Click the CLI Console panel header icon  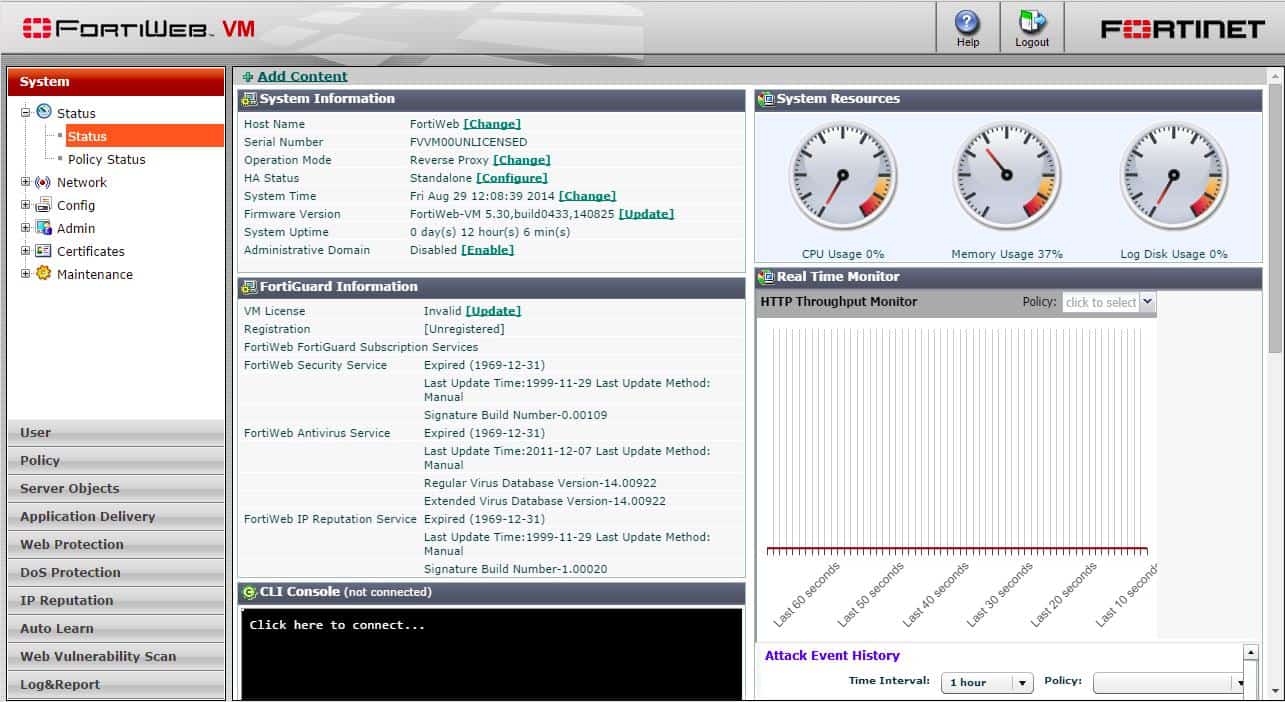click(249, 592)
